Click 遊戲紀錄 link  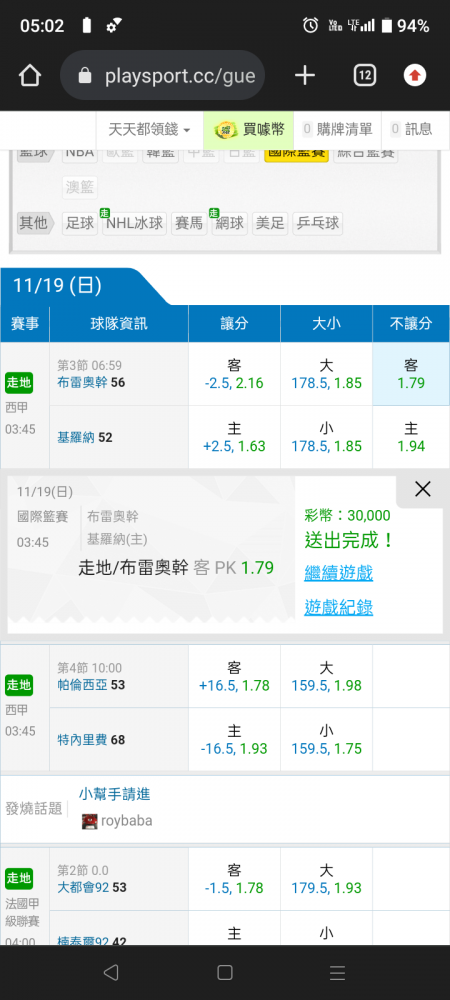click(x=338, y=608)
